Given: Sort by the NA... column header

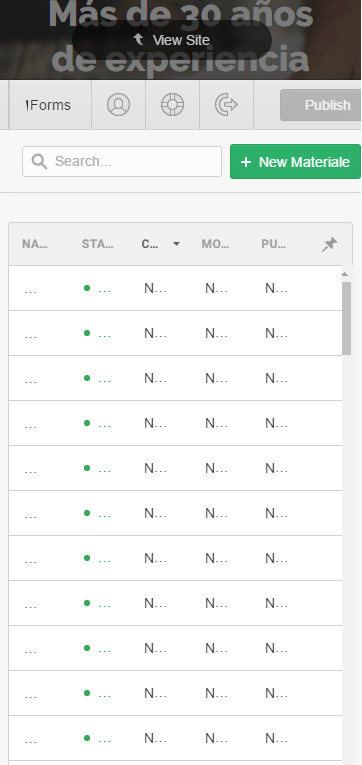Looking at the screenshot, I should point(35,244).
